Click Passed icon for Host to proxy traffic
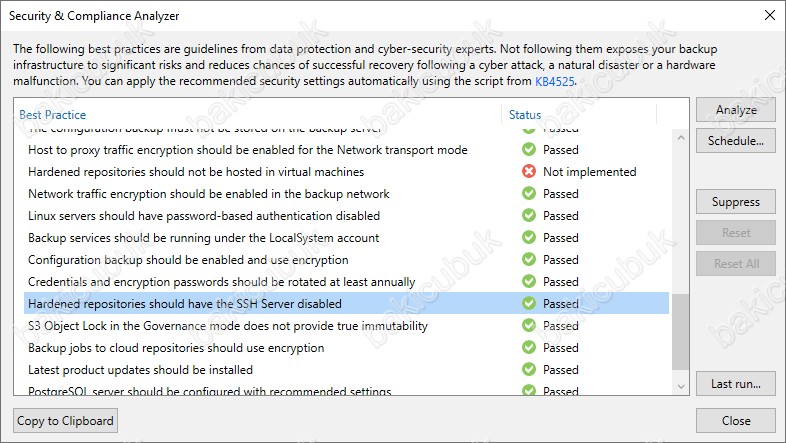This screenshot has height=443, width=786. (528, 149)
